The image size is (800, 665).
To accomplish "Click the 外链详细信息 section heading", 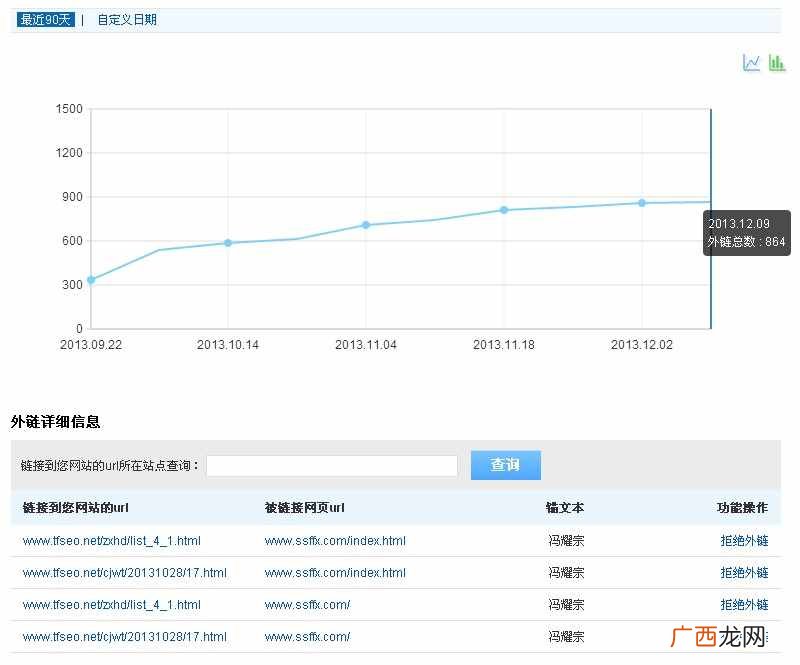I will (x=55, y=422).
